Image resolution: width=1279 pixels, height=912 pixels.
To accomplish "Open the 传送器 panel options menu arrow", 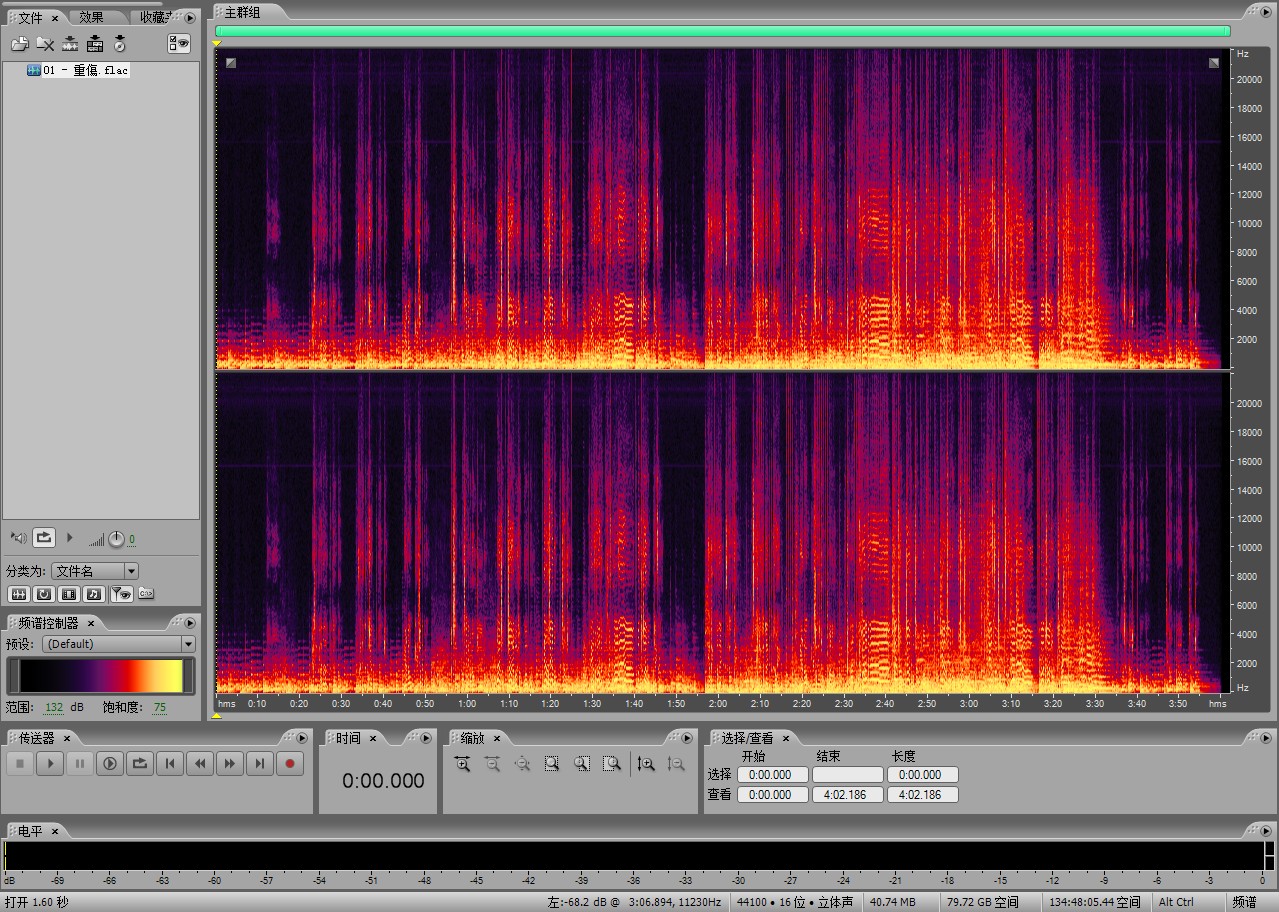I will coord(302,738).
